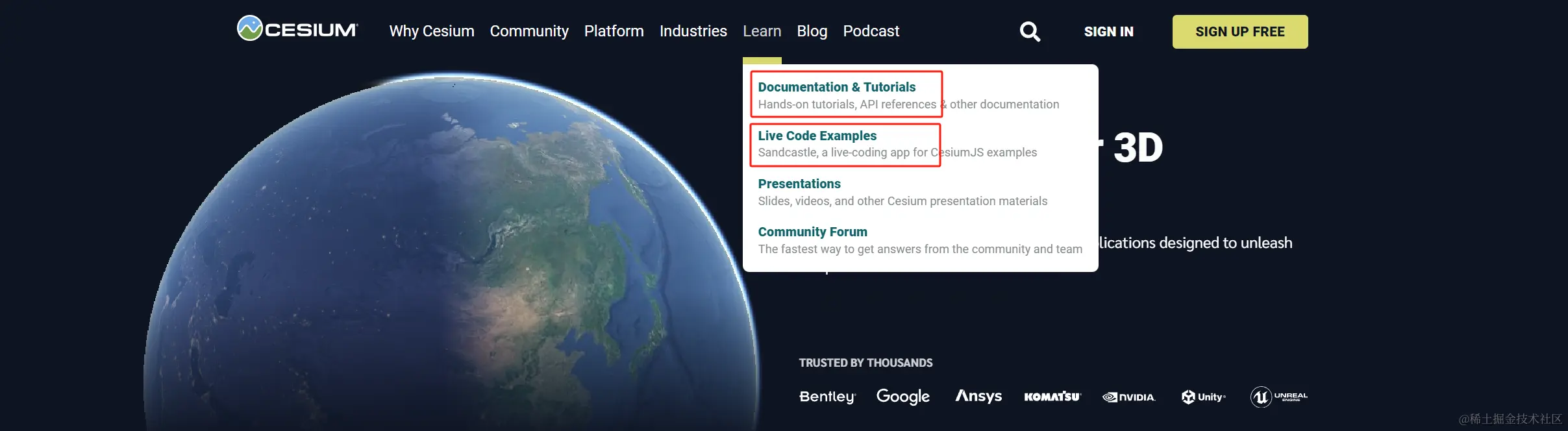1568x431 pixels.
Task: Open the Community menu
Action: click(x=529, y=31)
